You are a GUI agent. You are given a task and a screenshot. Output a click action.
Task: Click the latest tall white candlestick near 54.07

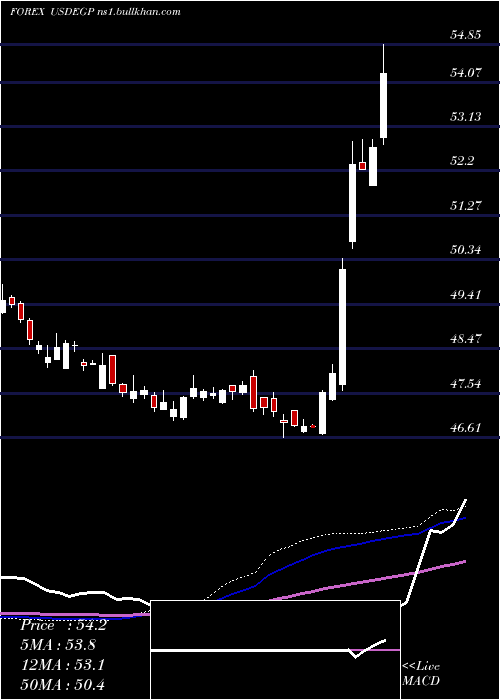point(383,95)
